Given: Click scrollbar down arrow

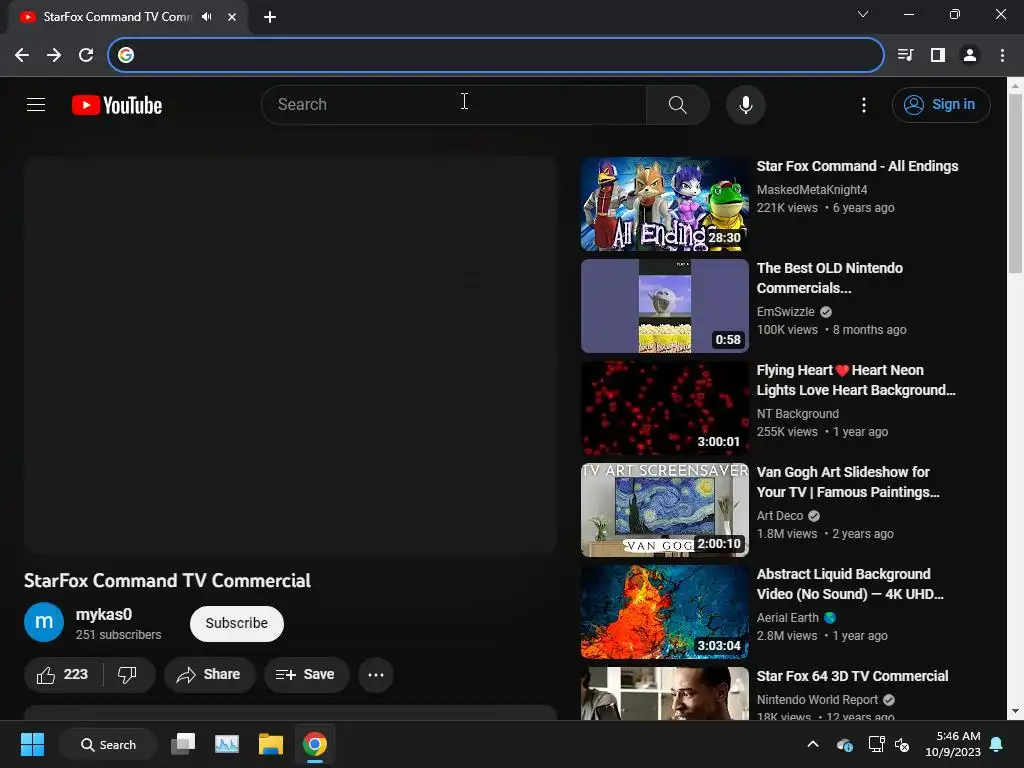Looking at the screenshot, I should point(1015,711).
